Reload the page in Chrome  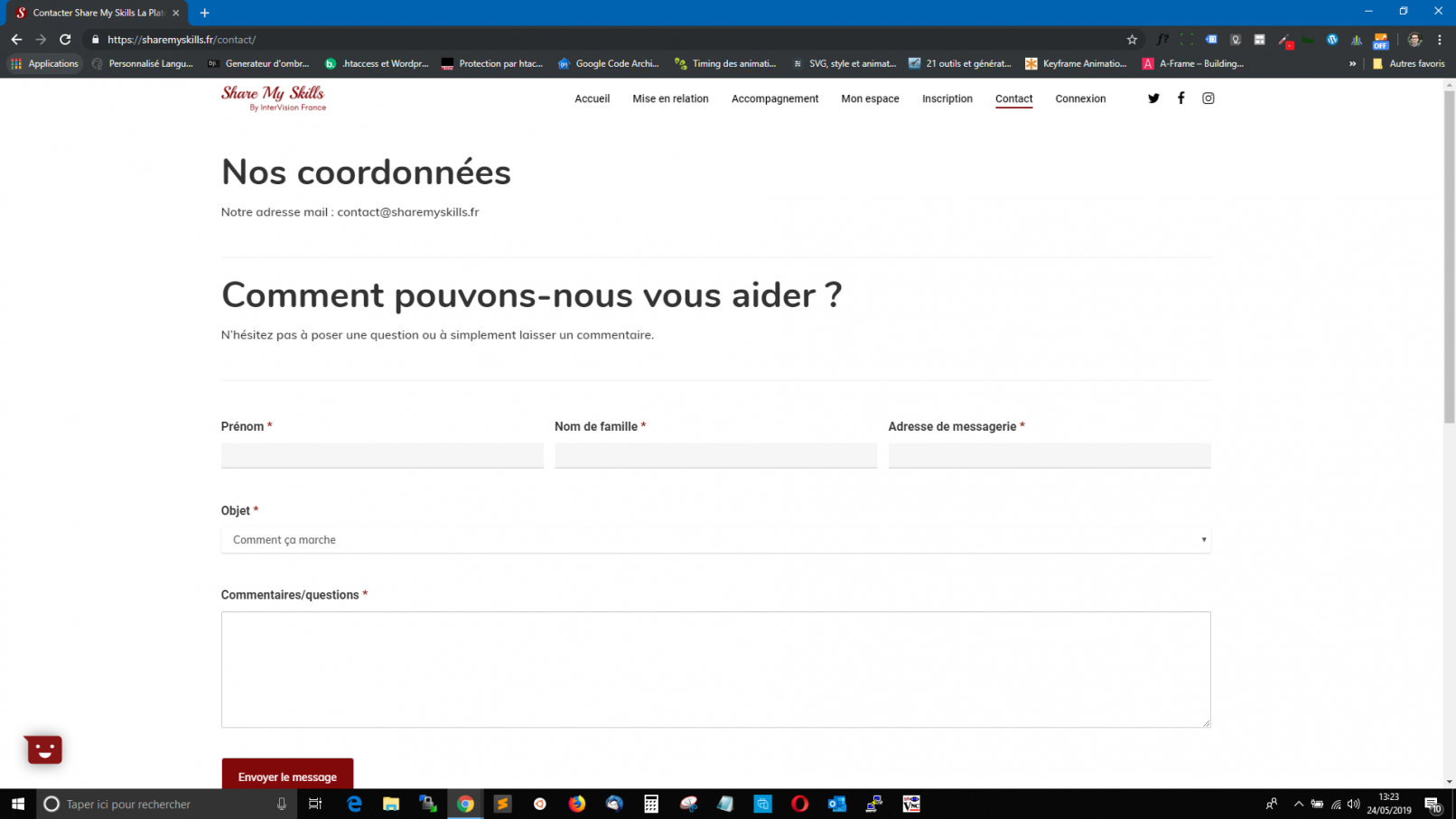coord(65,40)
